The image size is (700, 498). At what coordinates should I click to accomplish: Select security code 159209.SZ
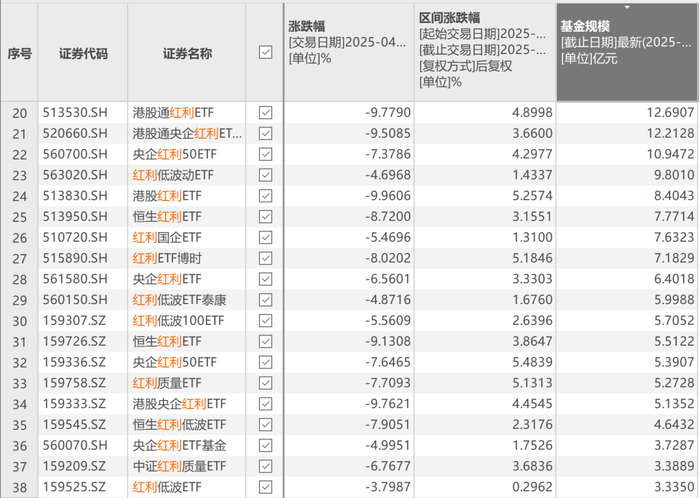click(x=74, y=467)
